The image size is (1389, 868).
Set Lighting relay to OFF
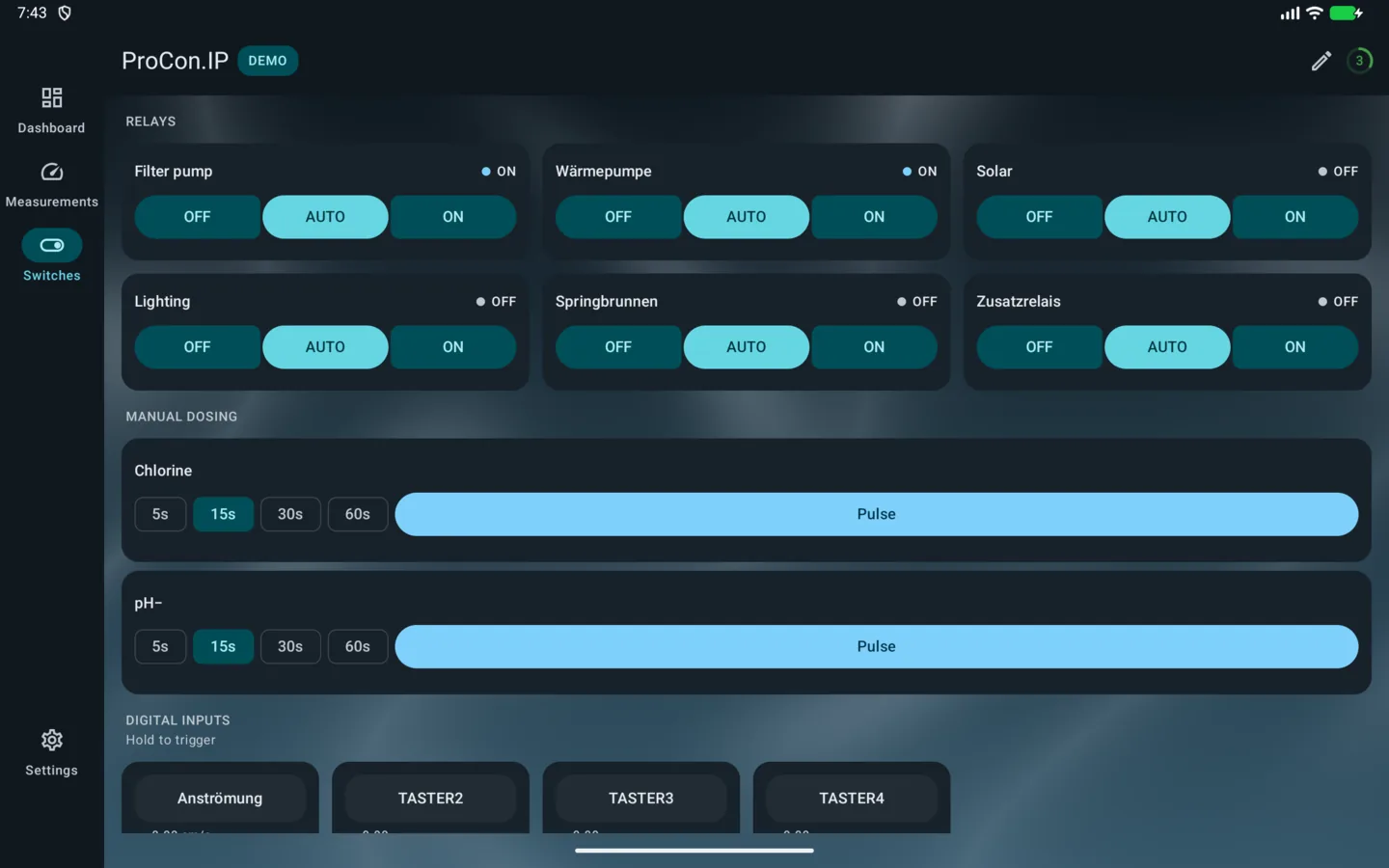[x=197, y=347]
